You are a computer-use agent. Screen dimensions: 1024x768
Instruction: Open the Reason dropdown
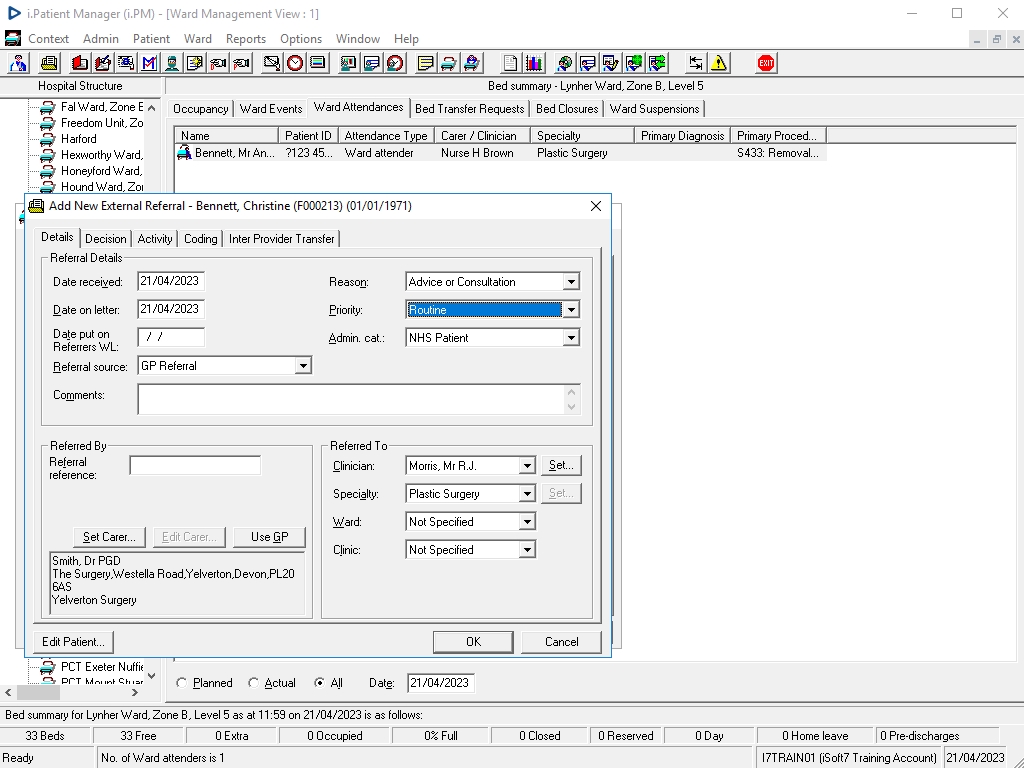pyautogui.click(x=571, y=282)
